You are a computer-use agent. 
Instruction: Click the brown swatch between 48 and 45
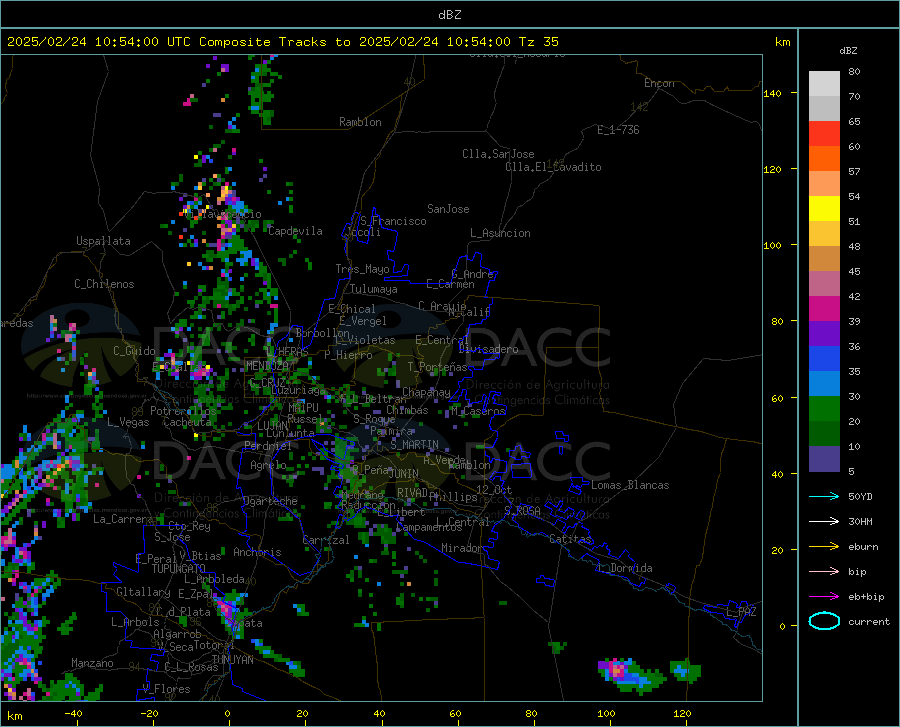(x=824, y=259)
